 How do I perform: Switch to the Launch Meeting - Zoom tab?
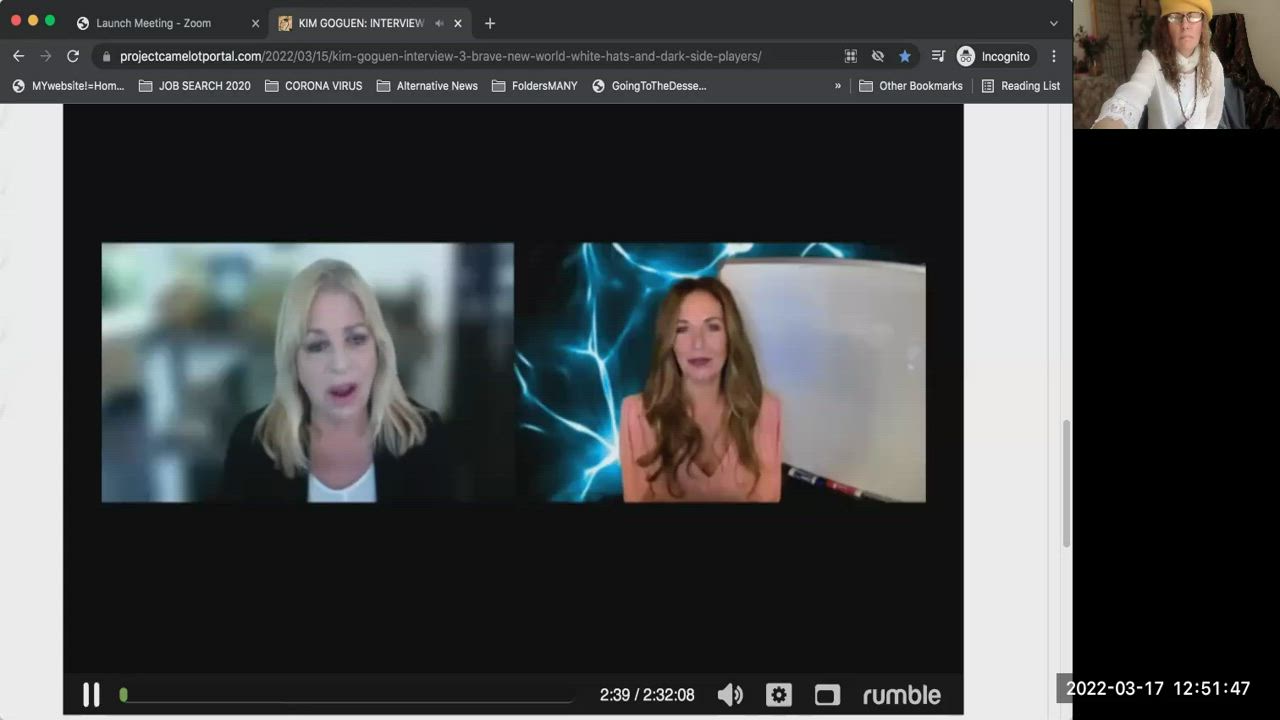pos(153,23)
